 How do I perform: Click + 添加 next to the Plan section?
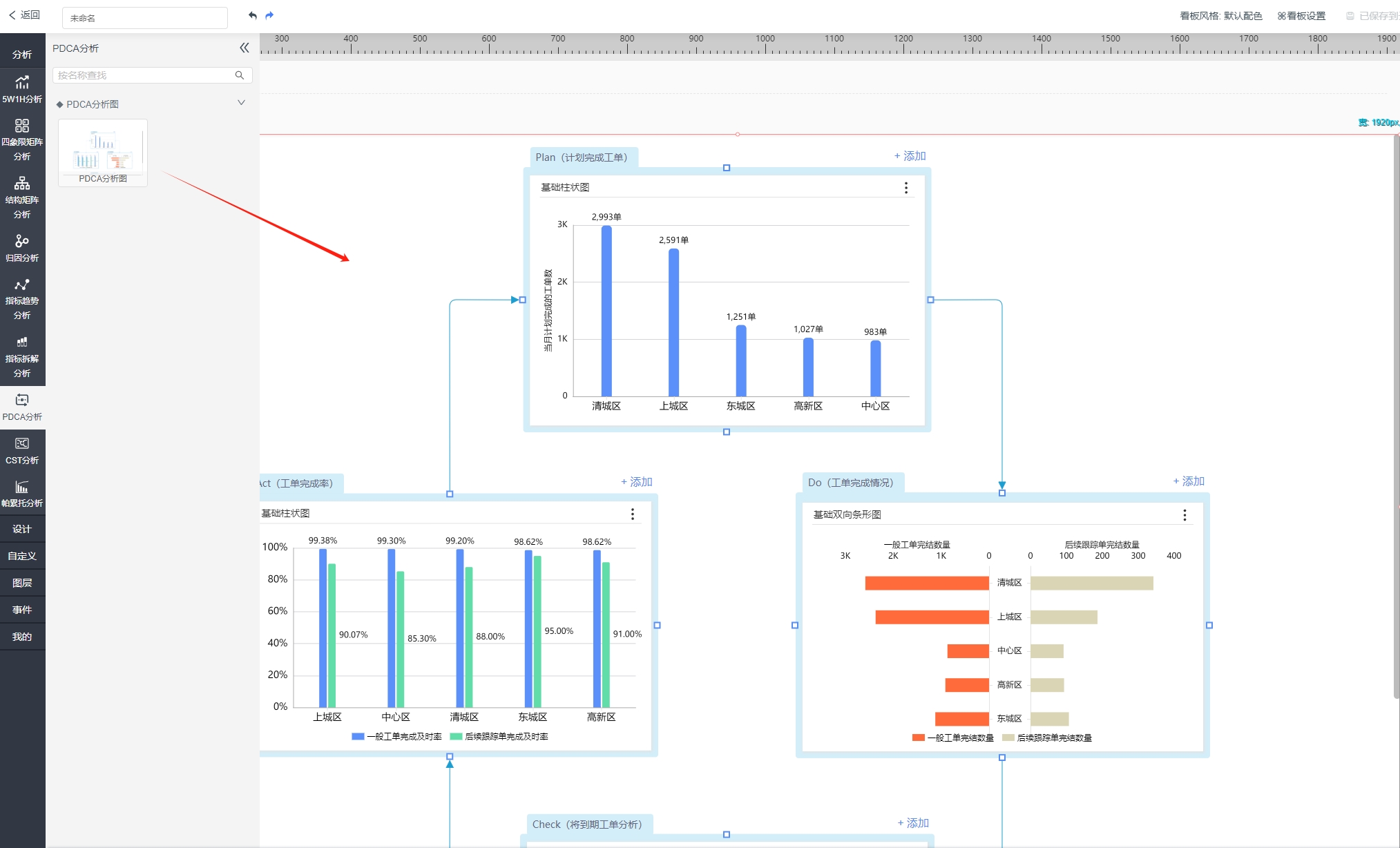tap(910, 156)
